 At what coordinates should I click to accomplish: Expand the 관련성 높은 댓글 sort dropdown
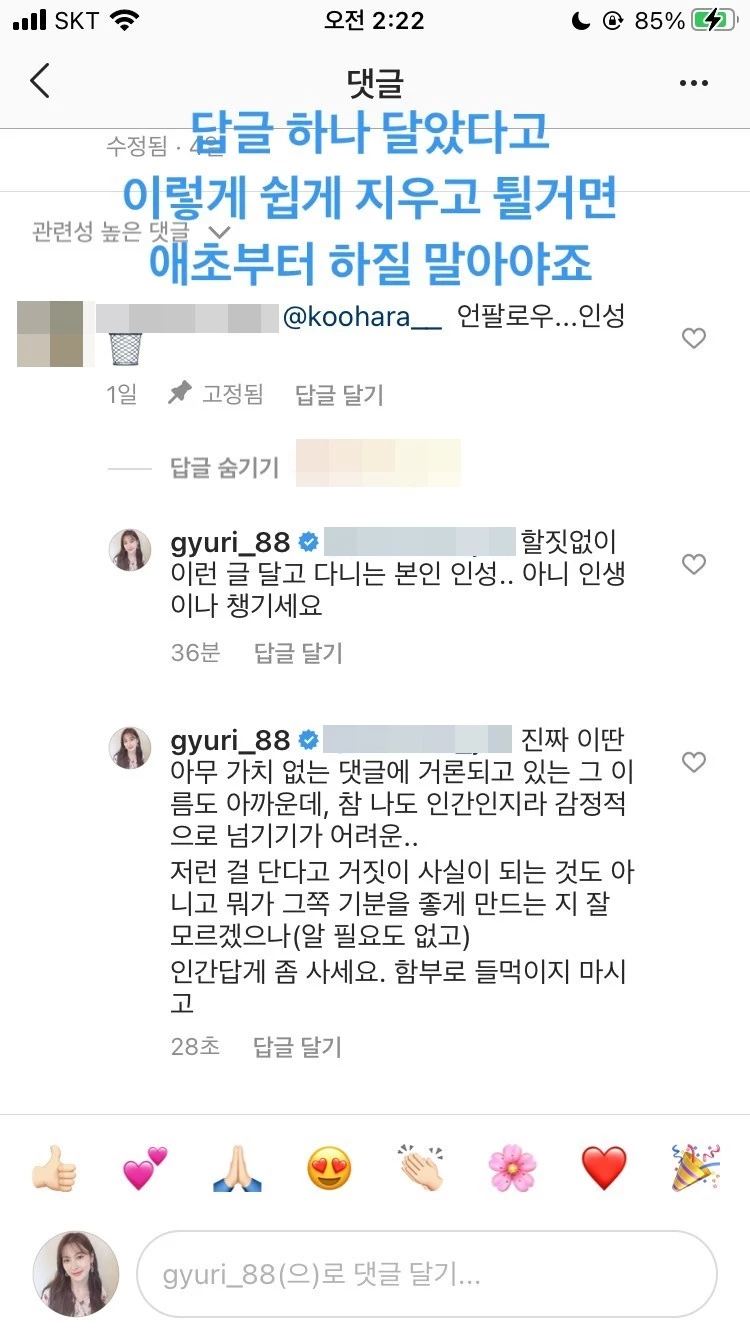pyautogui.click(x=131, y=232)
